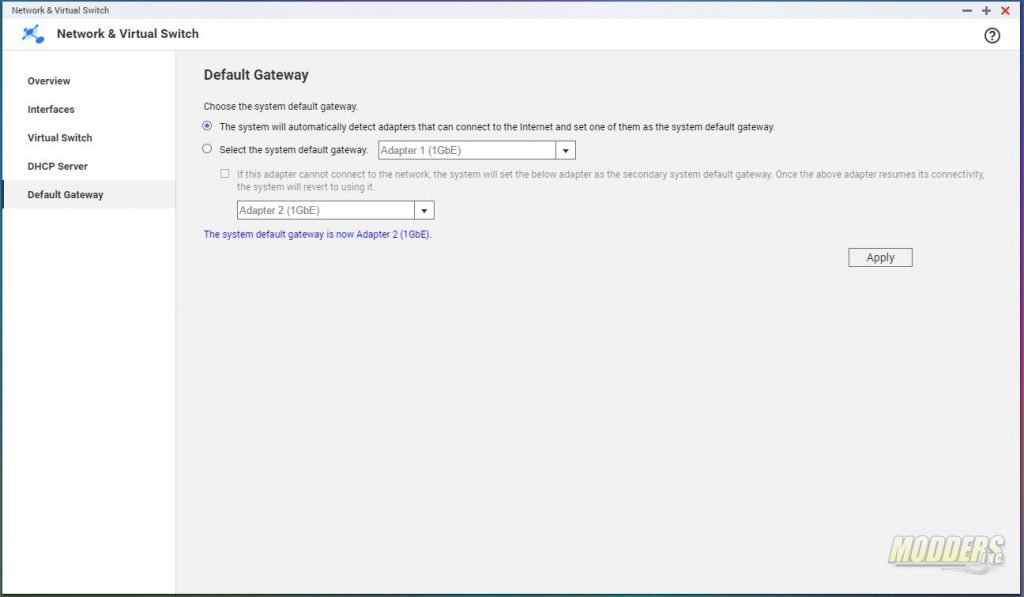Click the Adapter 2 (1GbE) combo box field
Screen dimensions: 1024x597
pos(335,210)
